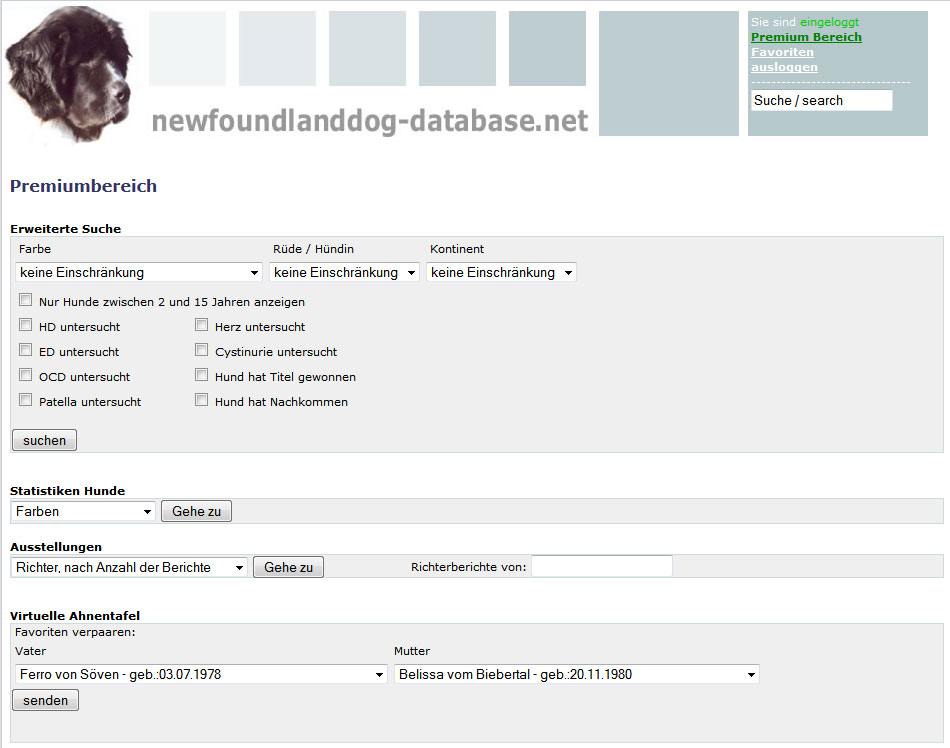Check the Patella untersucht box
Screen dimensions: 950x748
(x=25, y=400)
